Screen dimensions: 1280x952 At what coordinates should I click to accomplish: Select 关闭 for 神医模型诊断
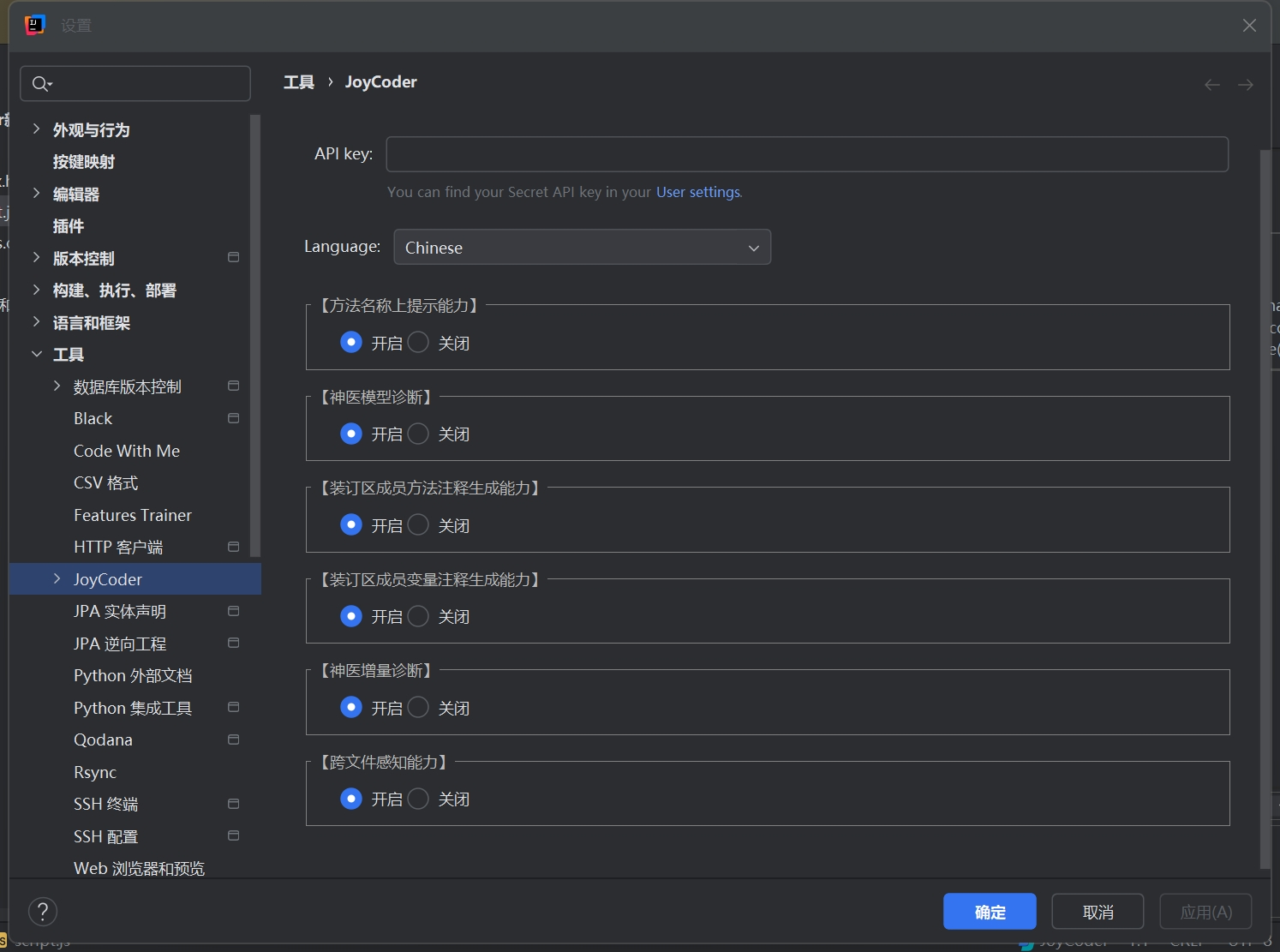(418, 434)
